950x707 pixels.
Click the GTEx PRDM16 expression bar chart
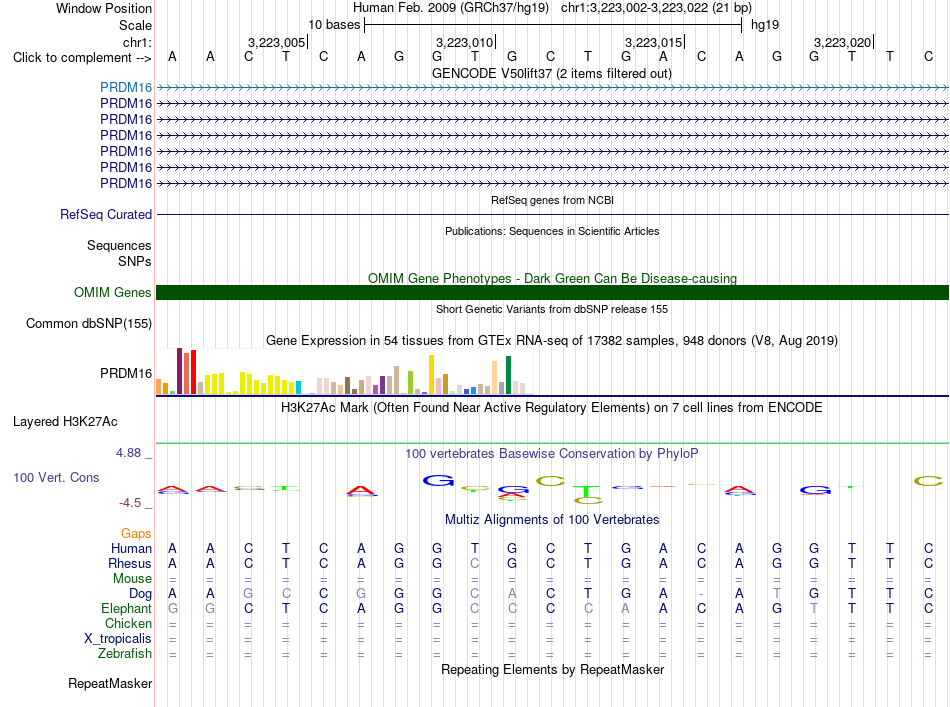point(341,371)
